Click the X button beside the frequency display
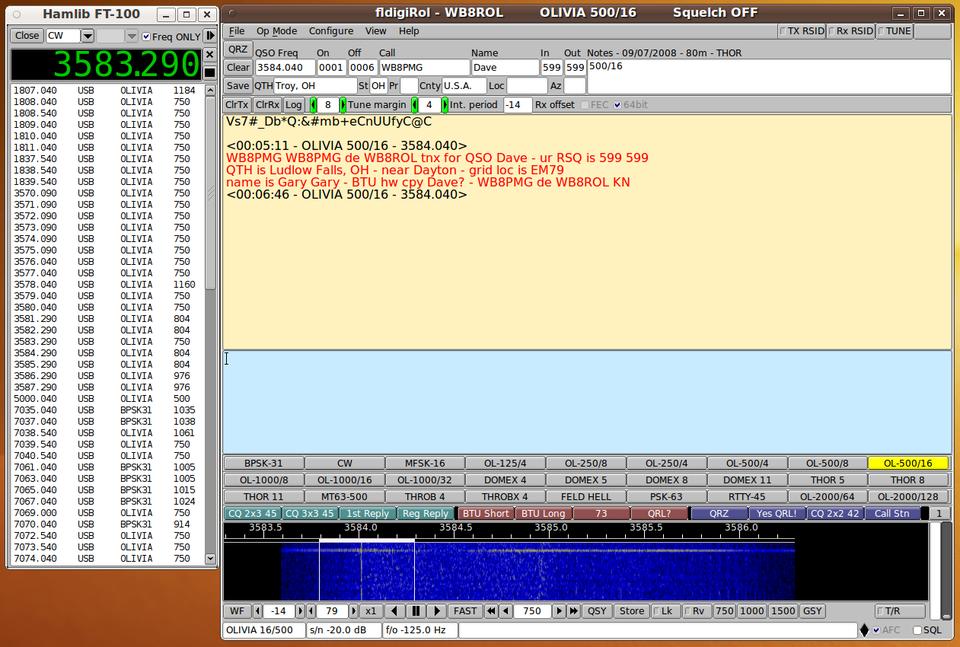Viewport: 960px width, 647px height. (210, 54)
